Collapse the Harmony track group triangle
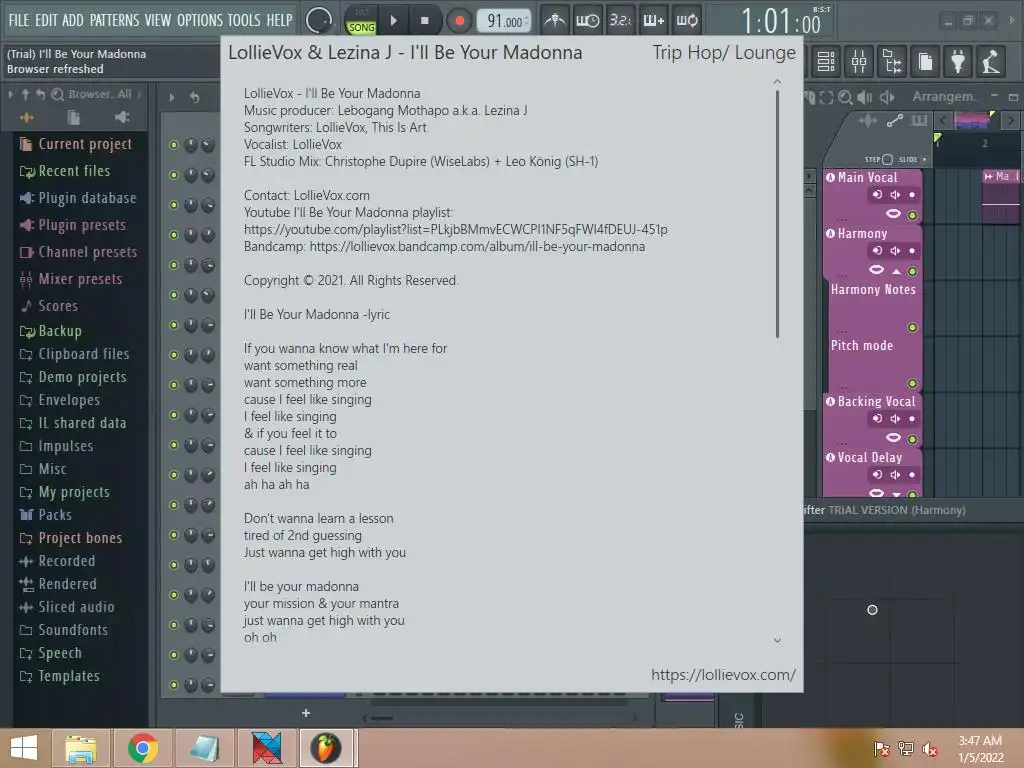 897,271
